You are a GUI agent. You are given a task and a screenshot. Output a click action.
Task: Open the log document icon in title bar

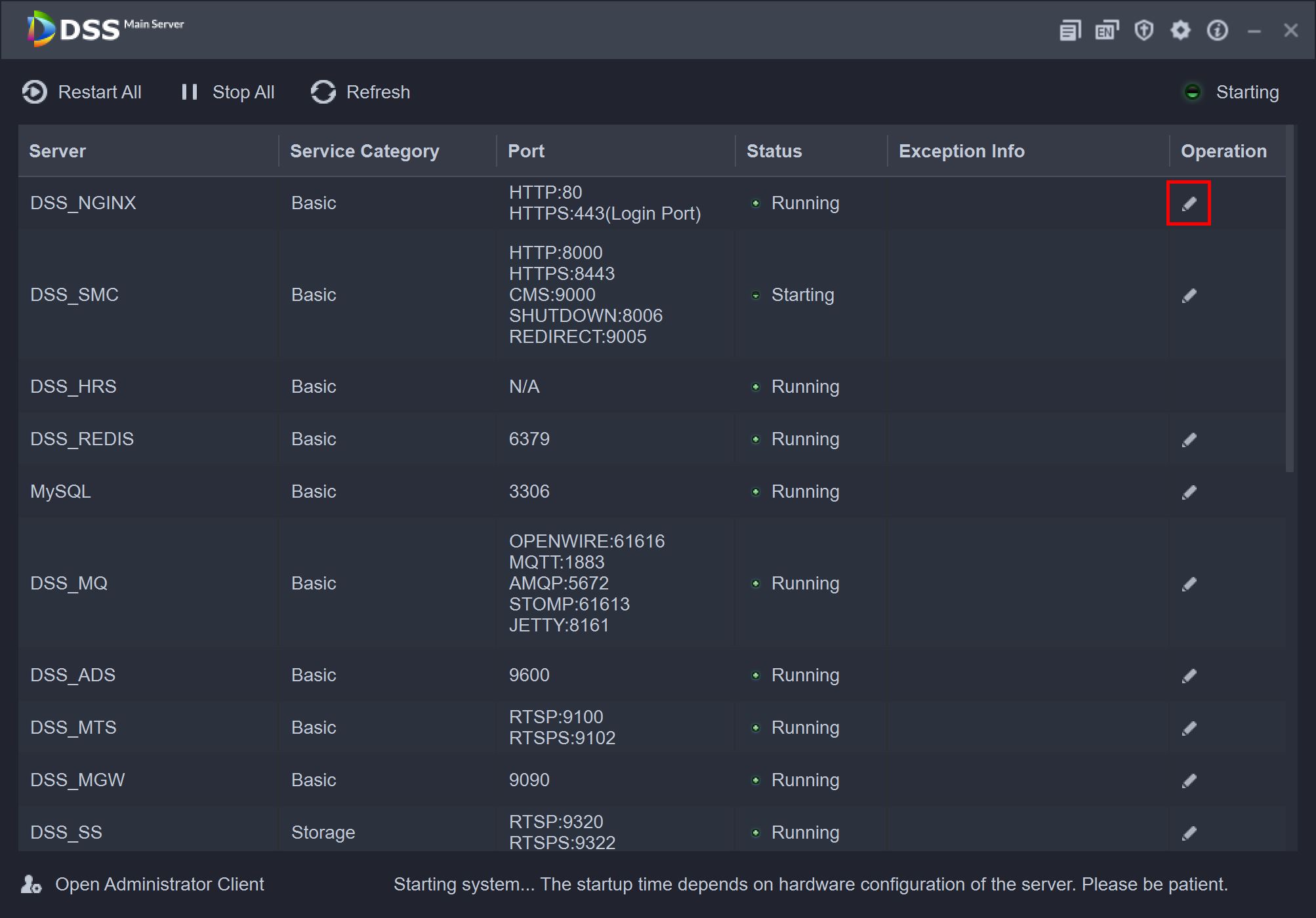[x=1070, y=30]
